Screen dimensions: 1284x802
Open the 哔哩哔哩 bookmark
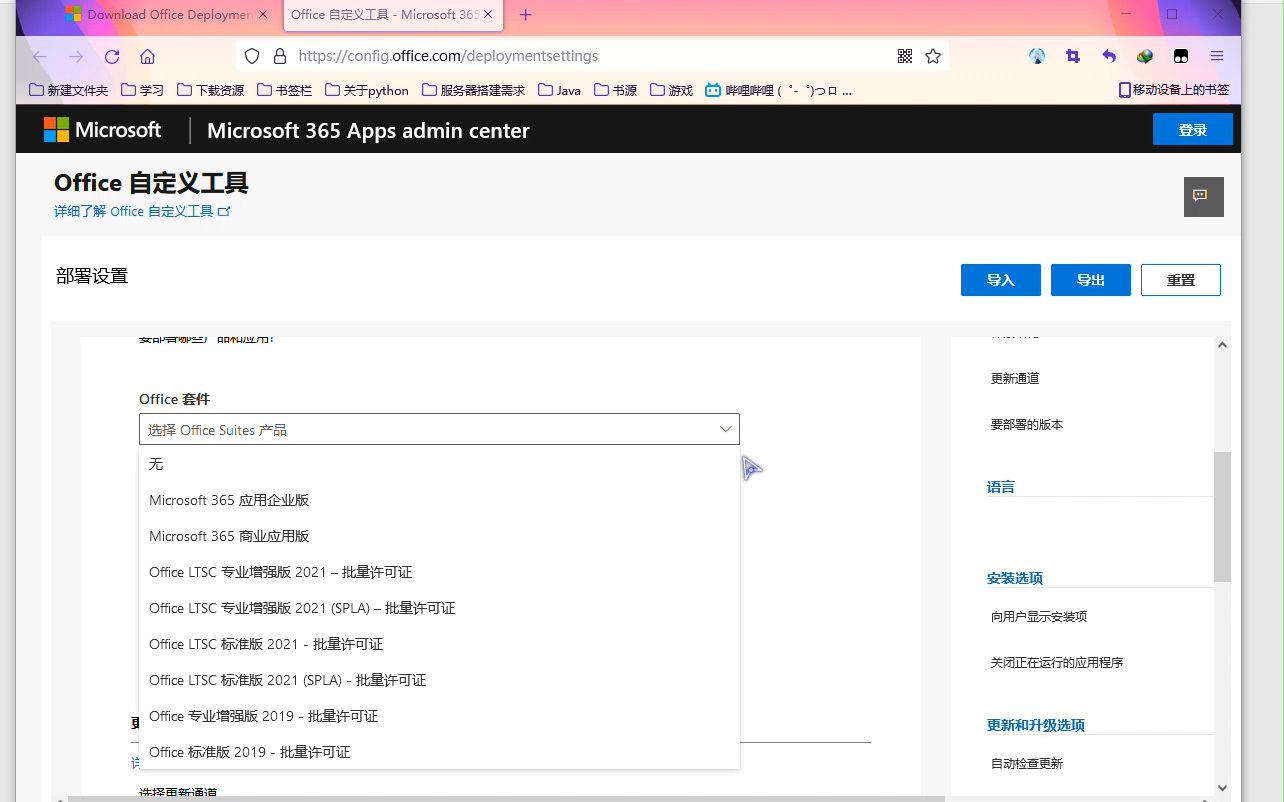pyautogui.click(x=778, y=90)
